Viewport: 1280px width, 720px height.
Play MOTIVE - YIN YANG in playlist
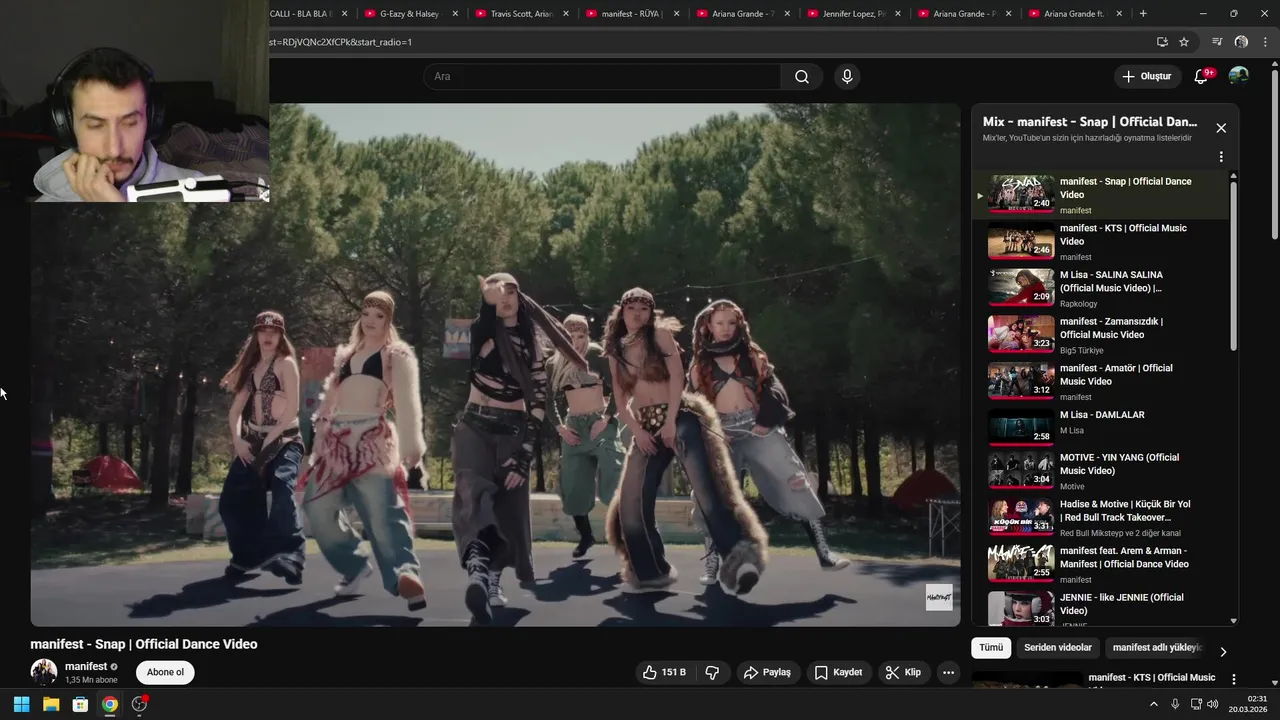tap(1100, 471)
